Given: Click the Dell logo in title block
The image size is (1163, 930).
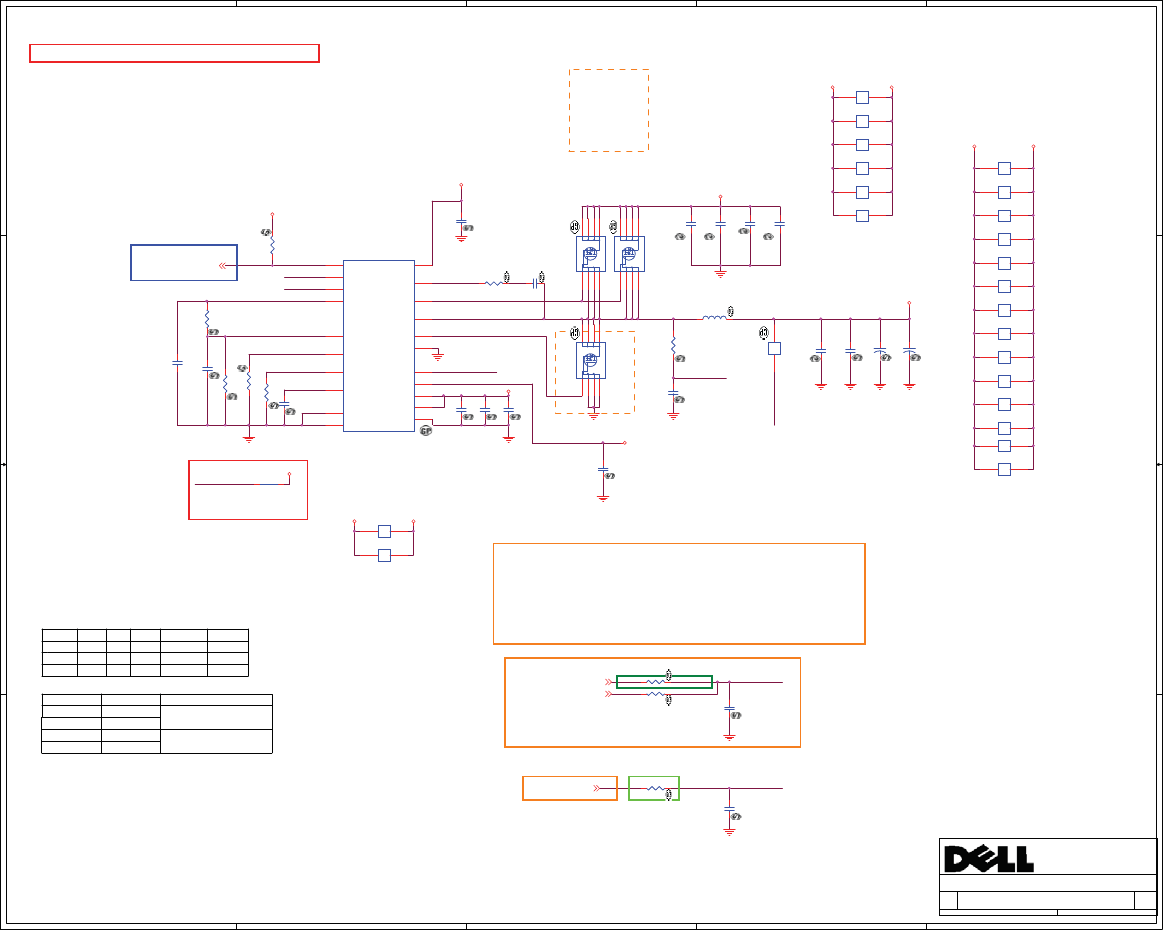Looking at the screenshot, I should [x=989, y=859].
